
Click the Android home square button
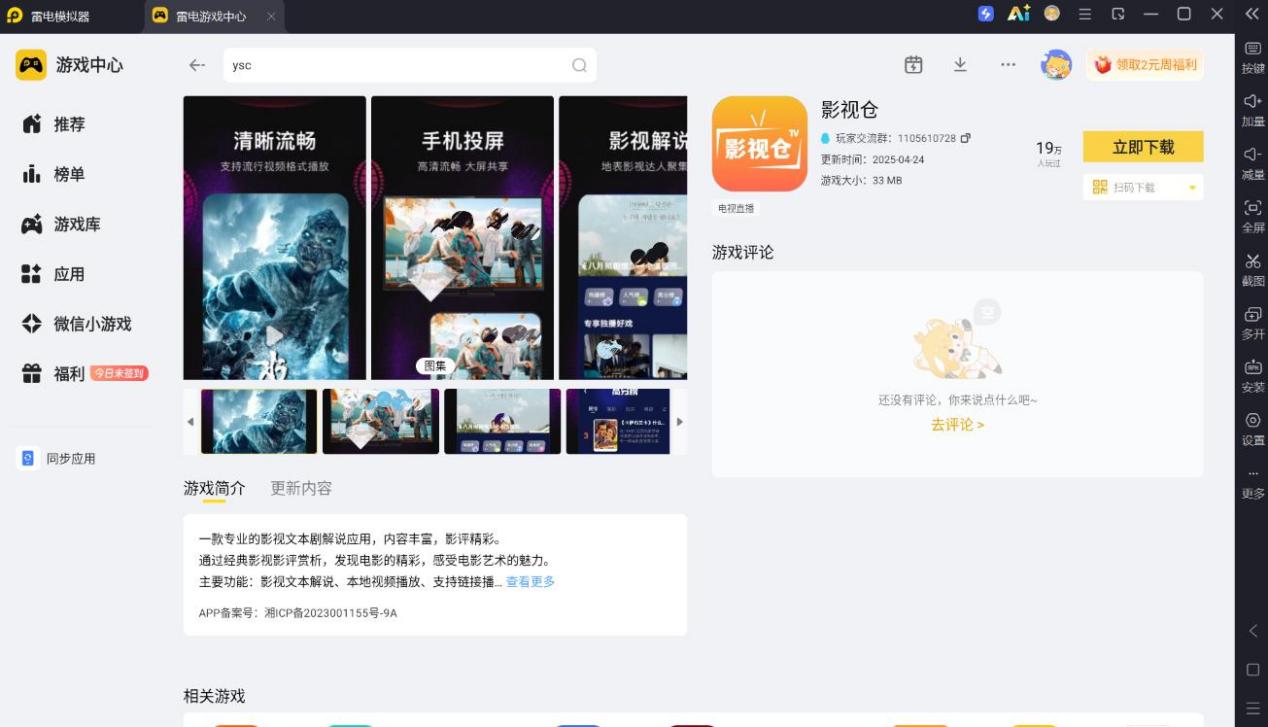(1253, 669)
